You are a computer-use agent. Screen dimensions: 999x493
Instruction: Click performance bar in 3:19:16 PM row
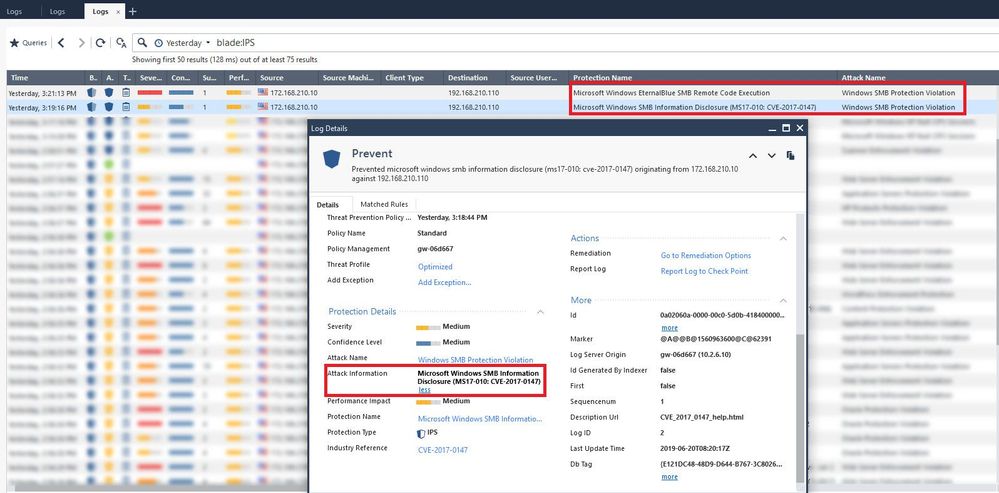click(239, 108)
